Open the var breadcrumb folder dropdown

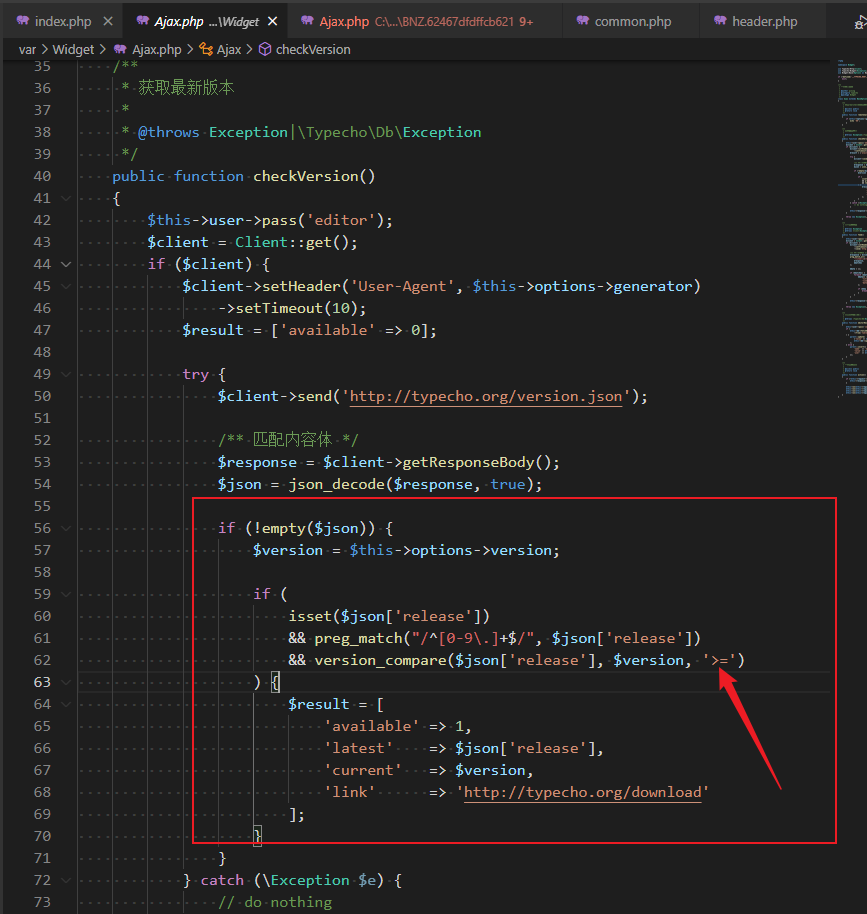tap(27, 49)
